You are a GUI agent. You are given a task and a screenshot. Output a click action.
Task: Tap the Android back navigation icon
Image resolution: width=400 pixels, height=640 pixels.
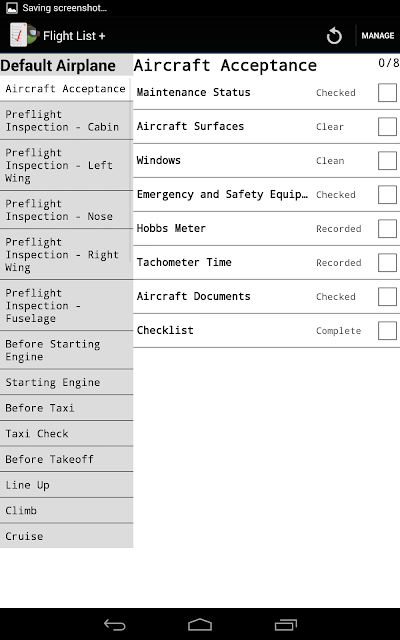click(x=114, y=624)
